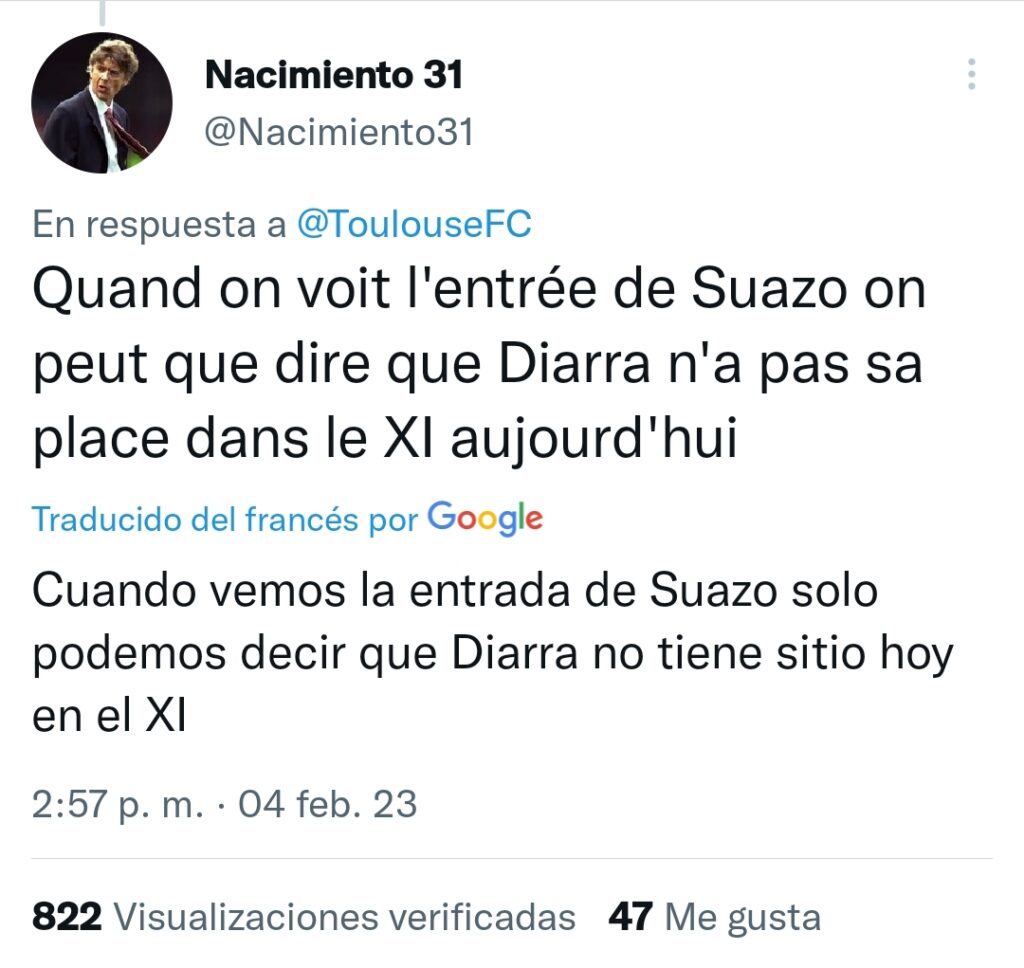The image size is (1024, 968).
Task: Click the word Diarra in Spanish translation
Action: tap(515, 653)
